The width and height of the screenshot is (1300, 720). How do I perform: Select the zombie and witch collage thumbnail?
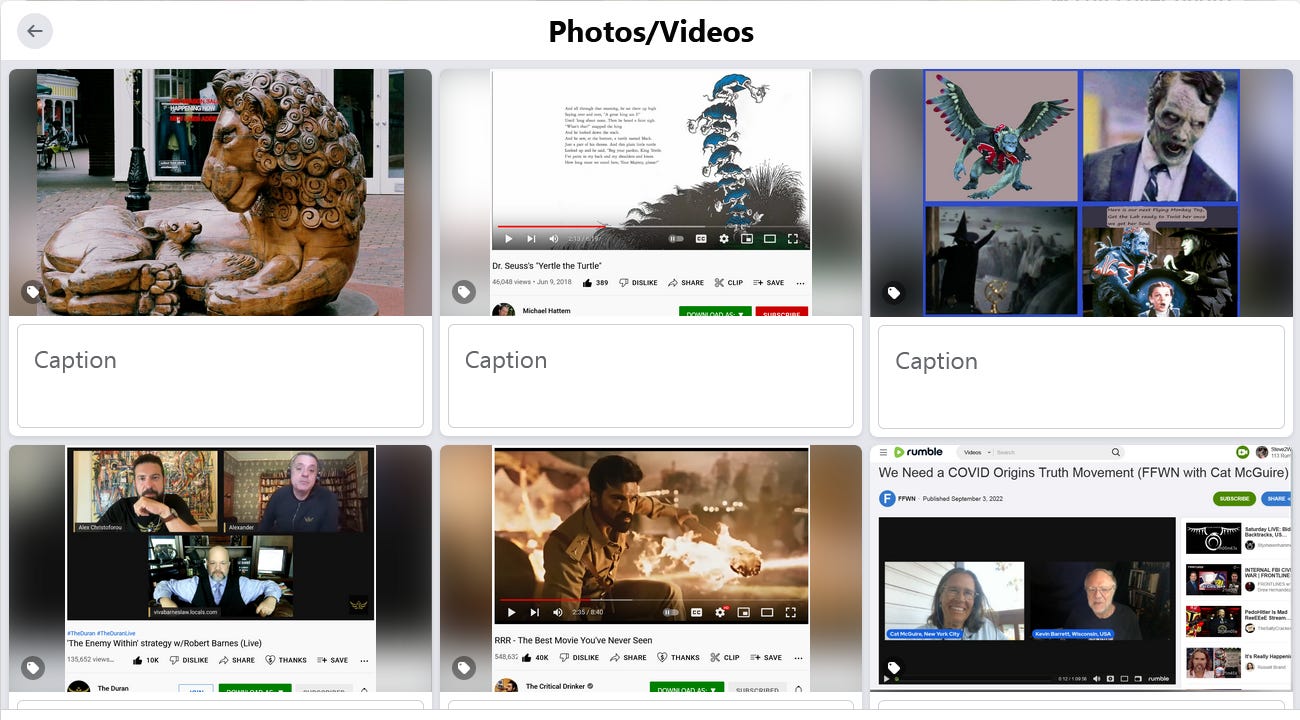click(1081, 192)
